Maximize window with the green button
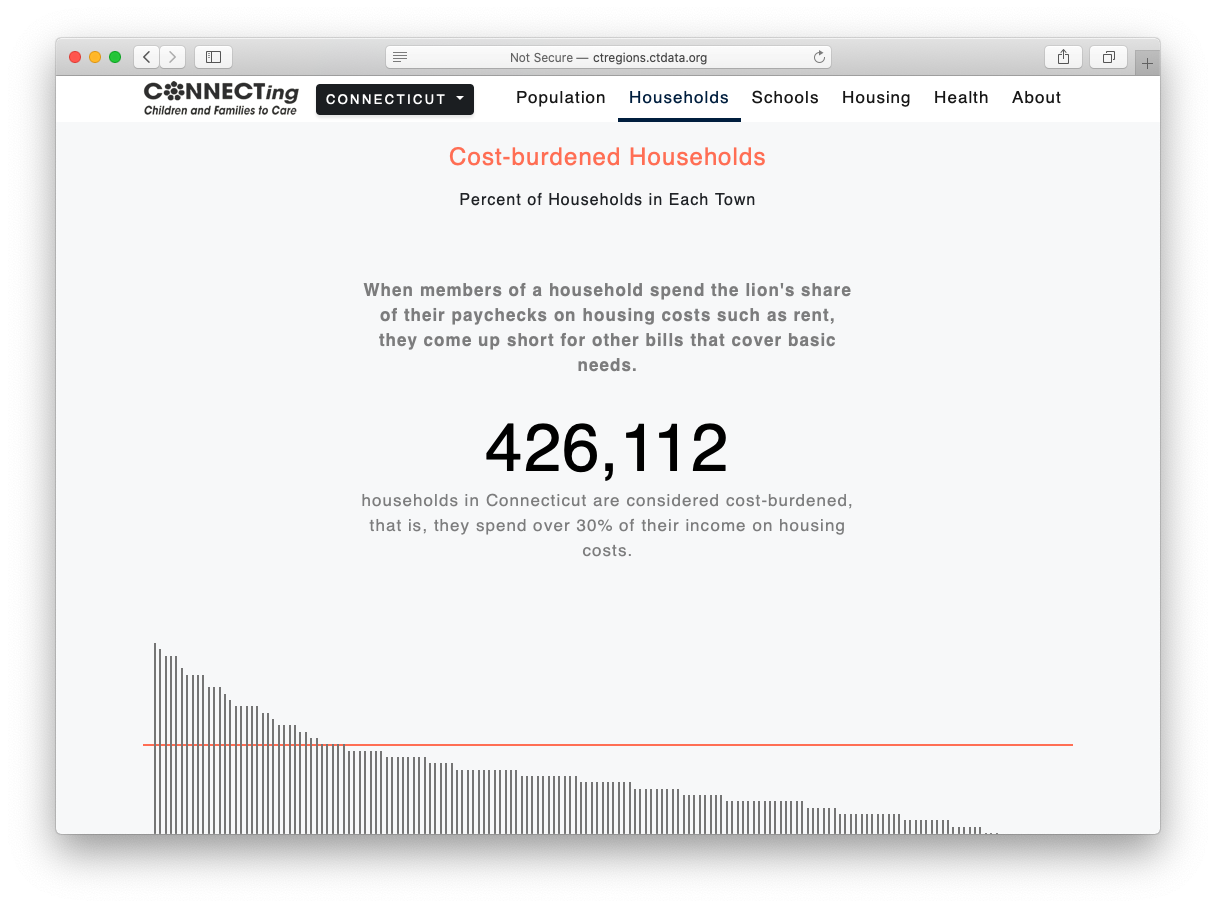The width and height of the screenshot is (1216, 908). [115, 57]
